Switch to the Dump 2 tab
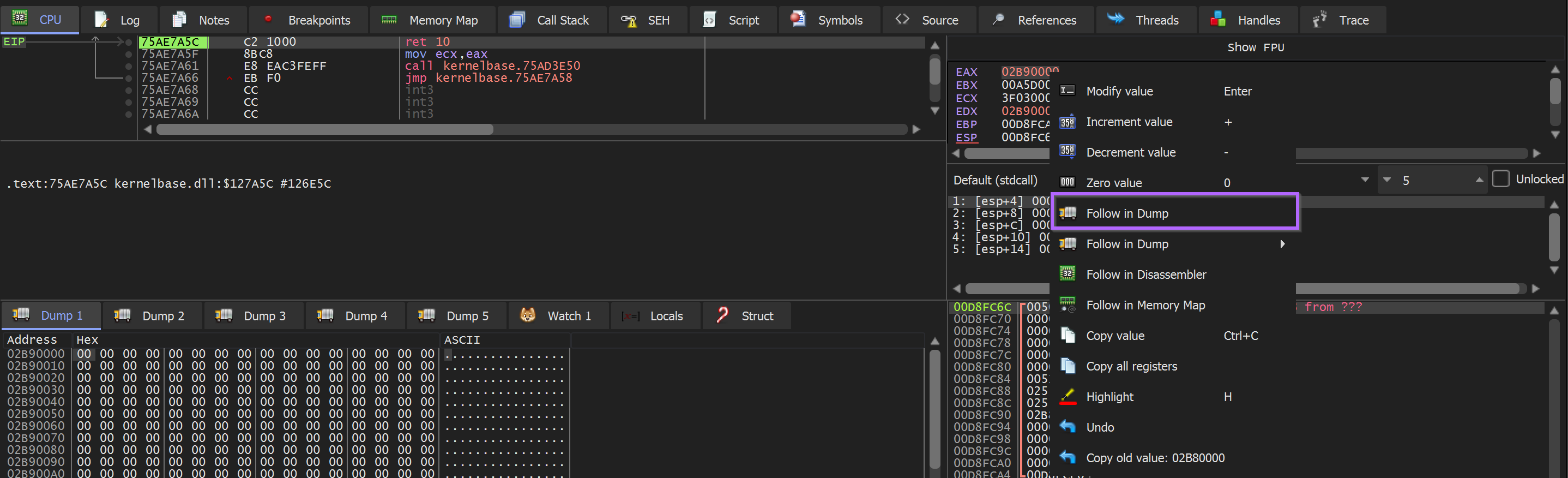 point(152,315)
